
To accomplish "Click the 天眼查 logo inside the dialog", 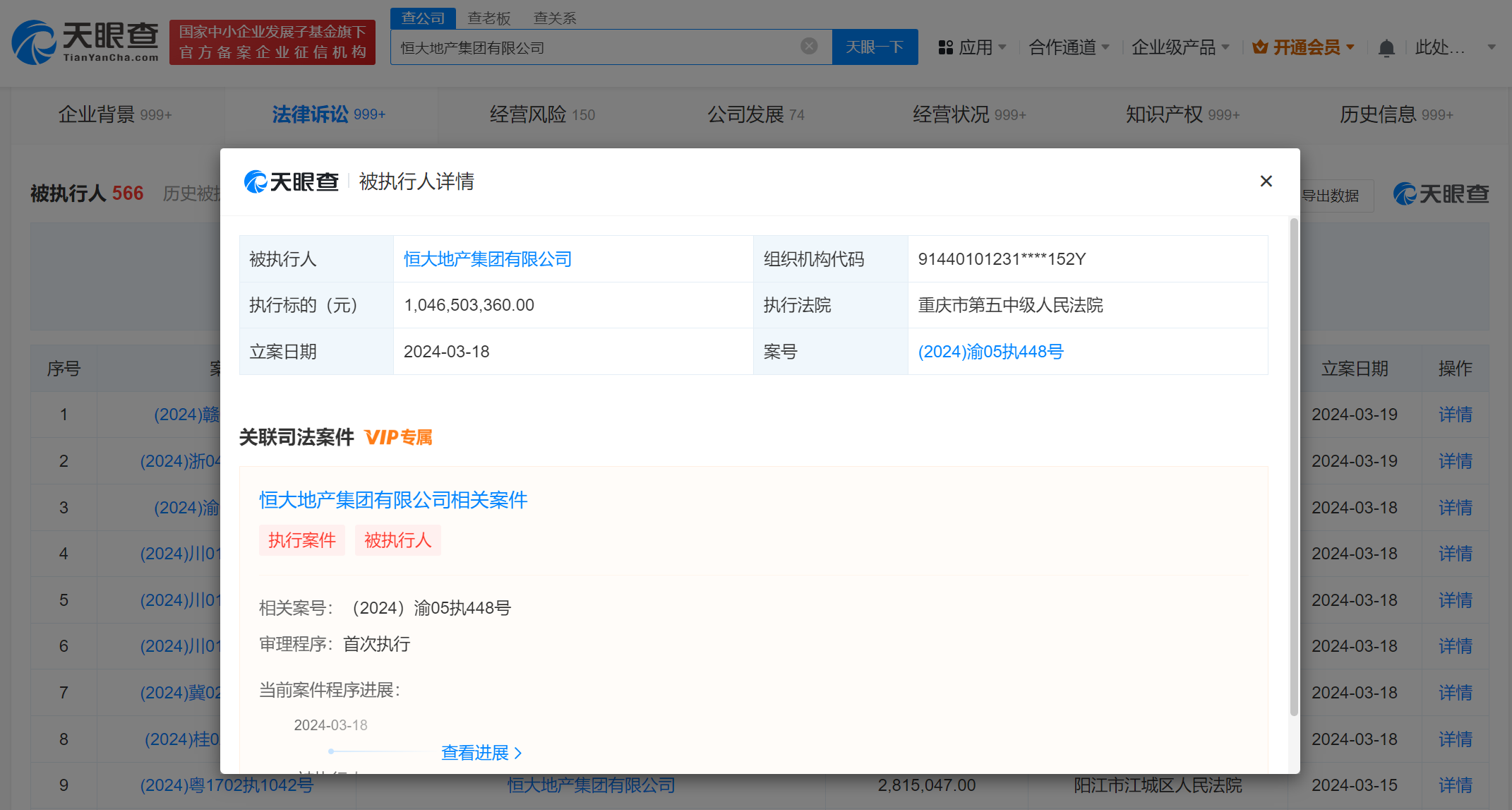I will pyautogui.click(x=291, y=181).
